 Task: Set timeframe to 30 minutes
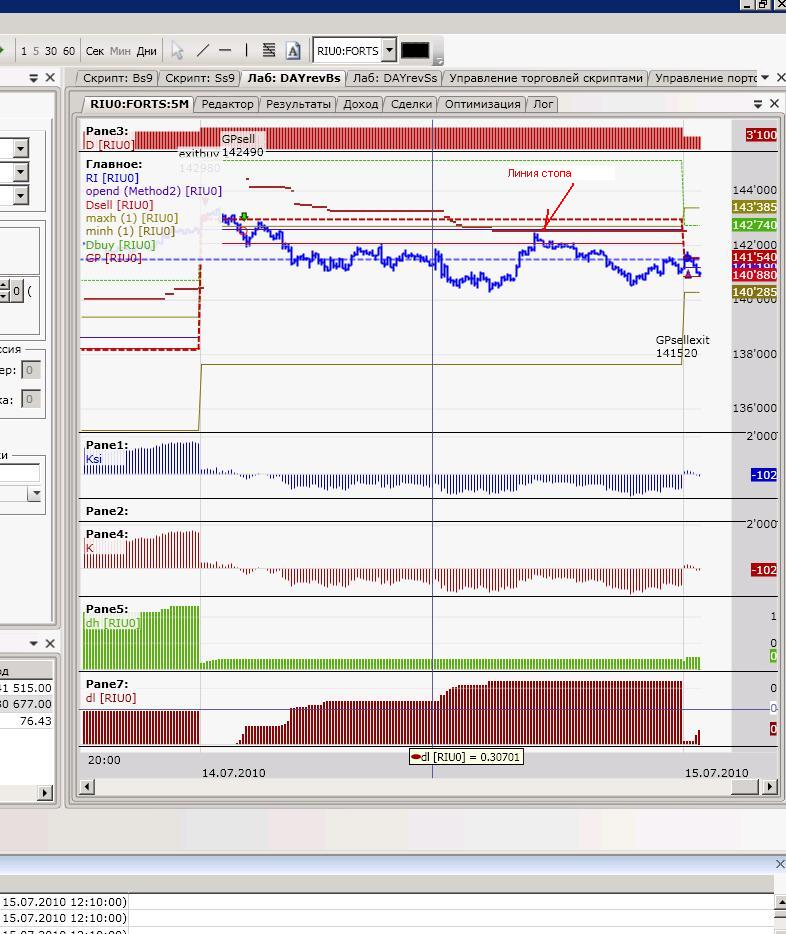click(51, 51)
